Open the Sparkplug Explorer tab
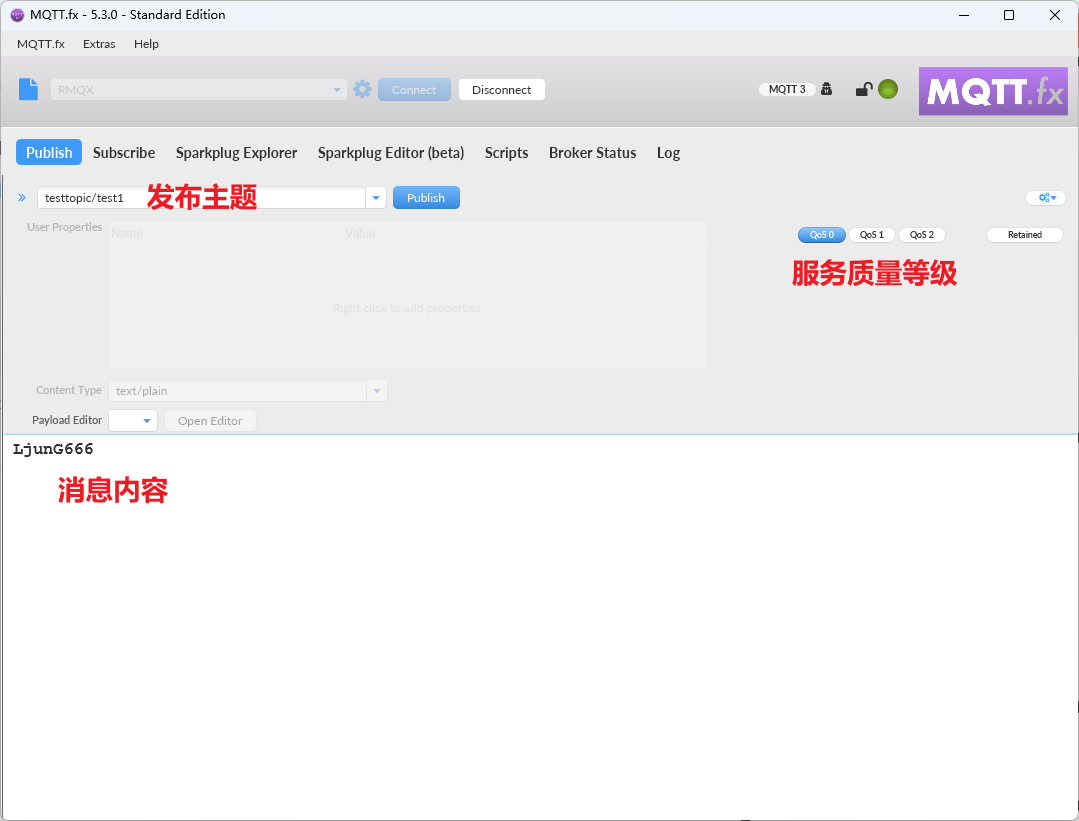 [236, 153]
